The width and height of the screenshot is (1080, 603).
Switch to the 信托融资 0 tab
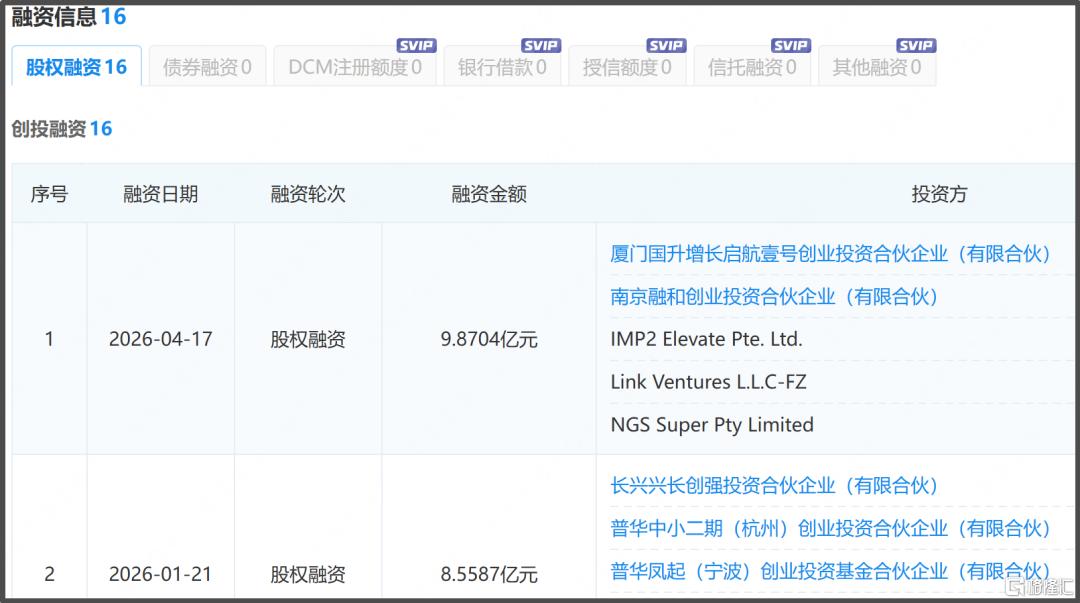(x=752, y=67)
